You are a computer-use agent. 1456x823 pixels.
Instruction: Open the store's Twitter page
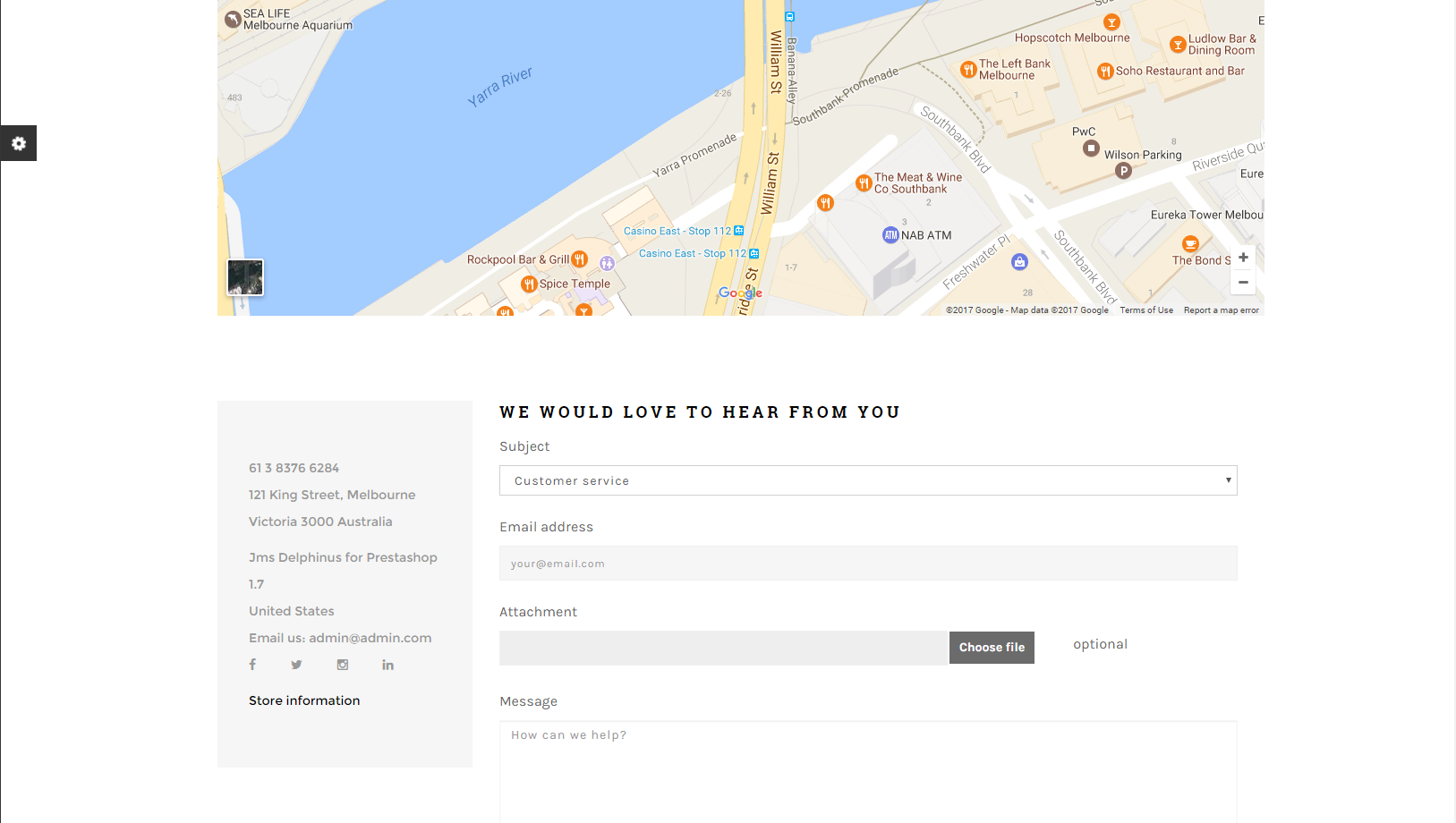[296, 665]
